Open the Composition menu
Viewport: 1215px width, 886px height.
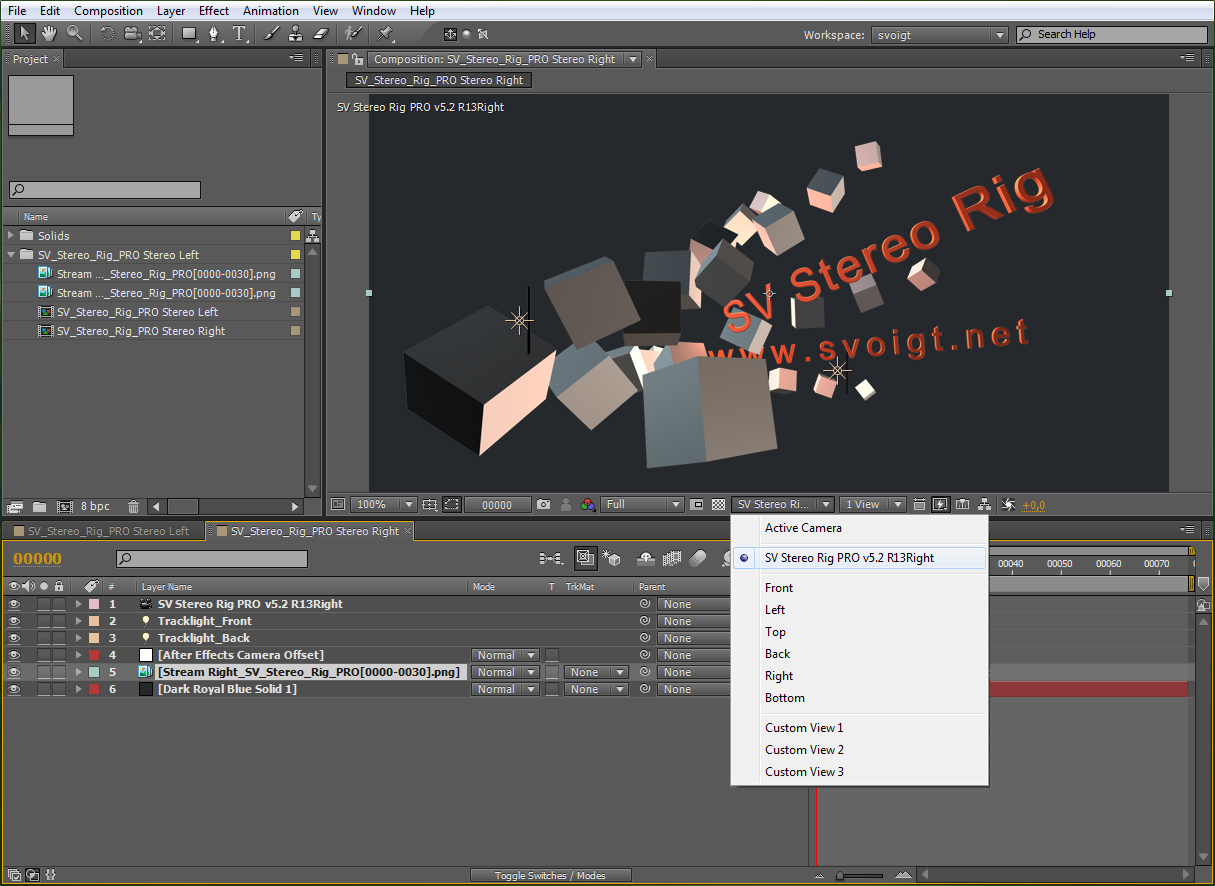point(108,11)
